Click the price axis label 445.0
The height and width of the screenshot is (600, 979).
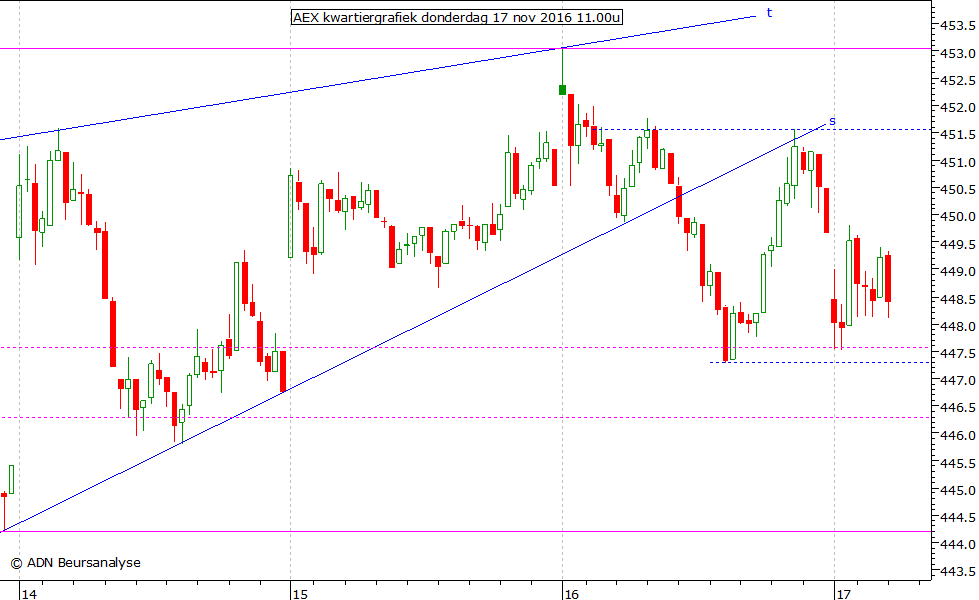click(958, 490)
